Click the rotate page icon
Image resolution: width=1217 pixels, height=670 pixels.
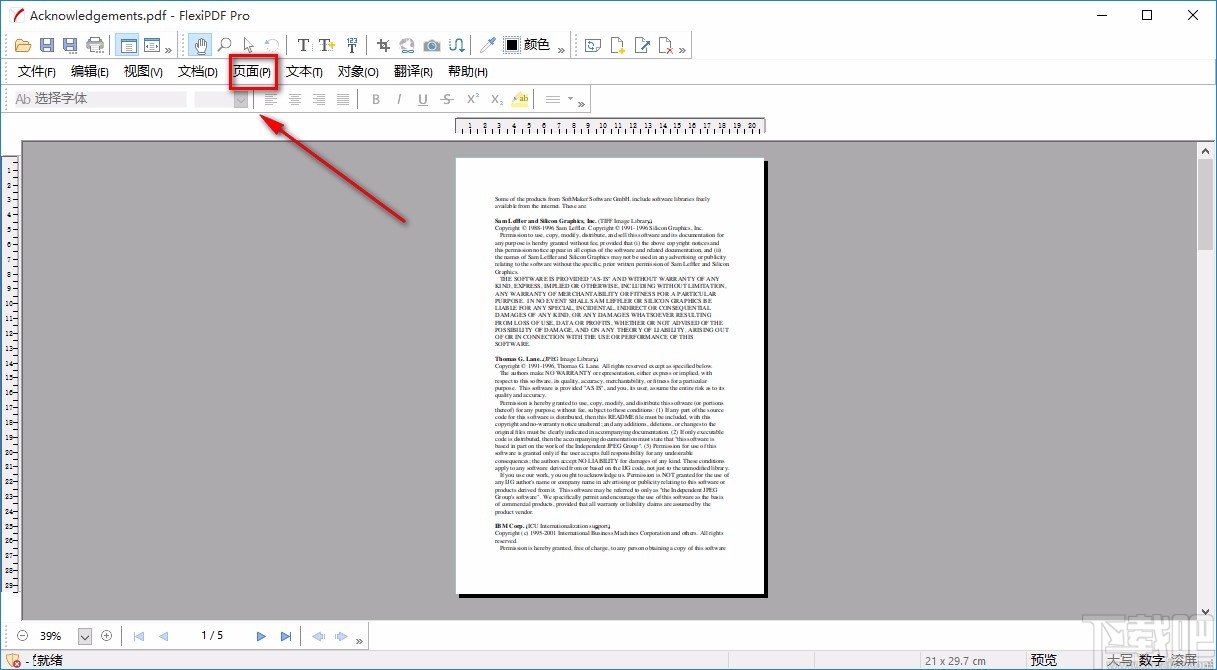pos(593,45)
